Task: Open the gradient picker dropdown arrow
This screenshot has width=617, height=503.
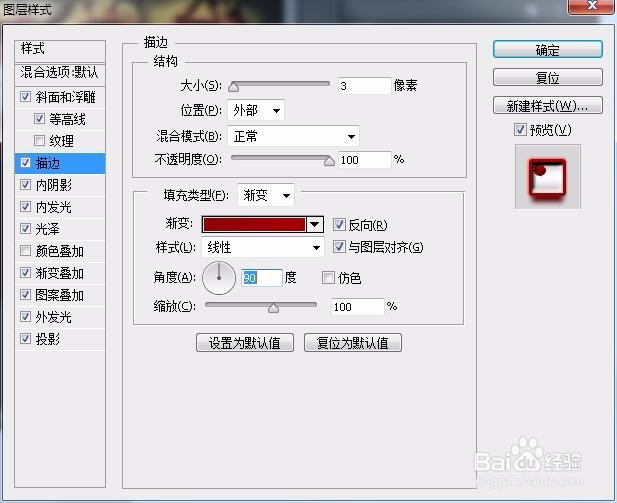Action: point(315,225)
